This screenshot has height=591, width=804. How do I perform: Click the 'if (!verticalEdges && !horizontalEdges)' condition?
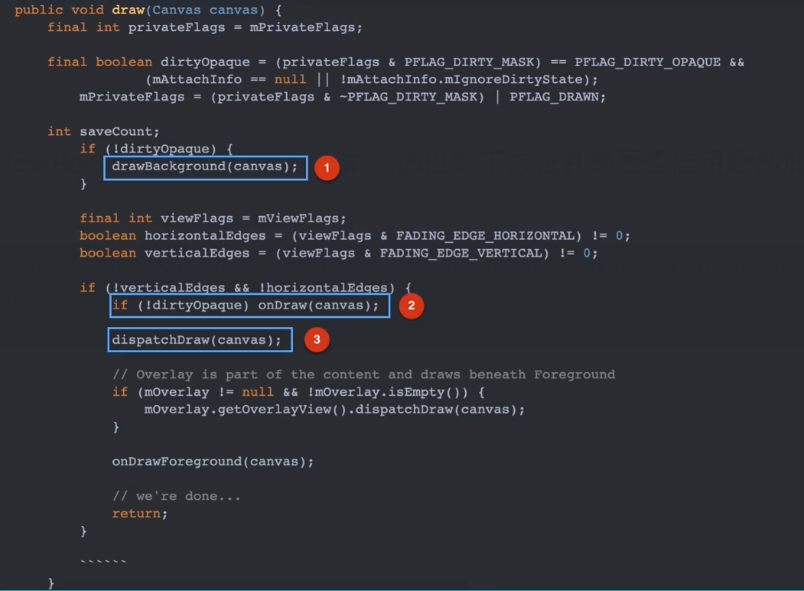(x=237, y=288)
